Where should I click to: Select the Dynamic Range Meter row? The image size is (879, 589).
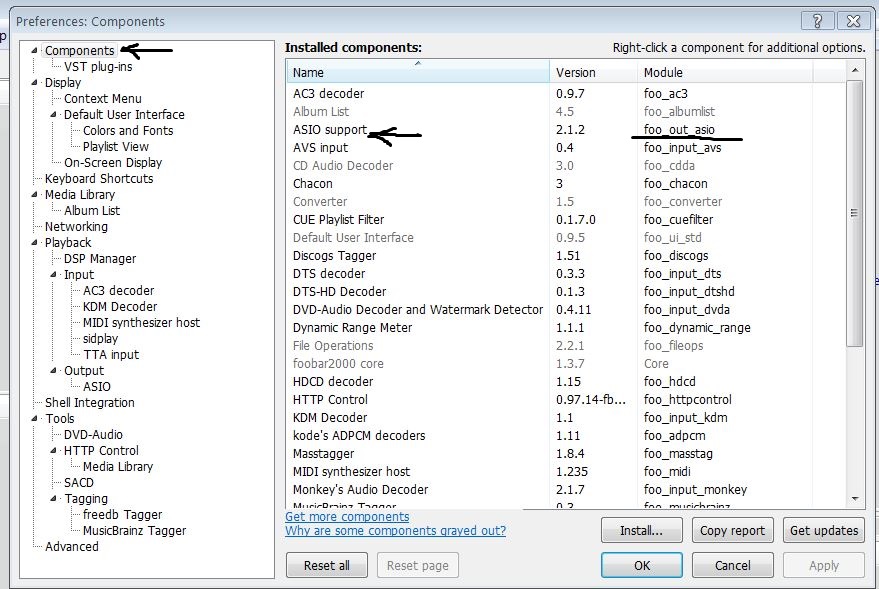click(566, 328)
